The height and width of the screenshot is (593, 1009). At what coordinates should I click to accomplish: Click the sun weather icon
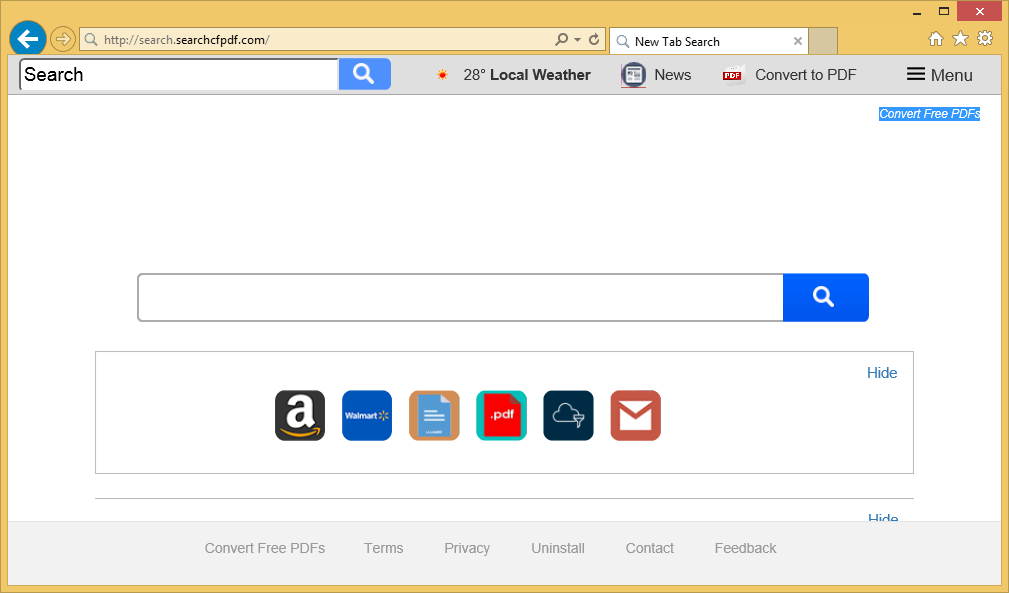coord(442,75)
